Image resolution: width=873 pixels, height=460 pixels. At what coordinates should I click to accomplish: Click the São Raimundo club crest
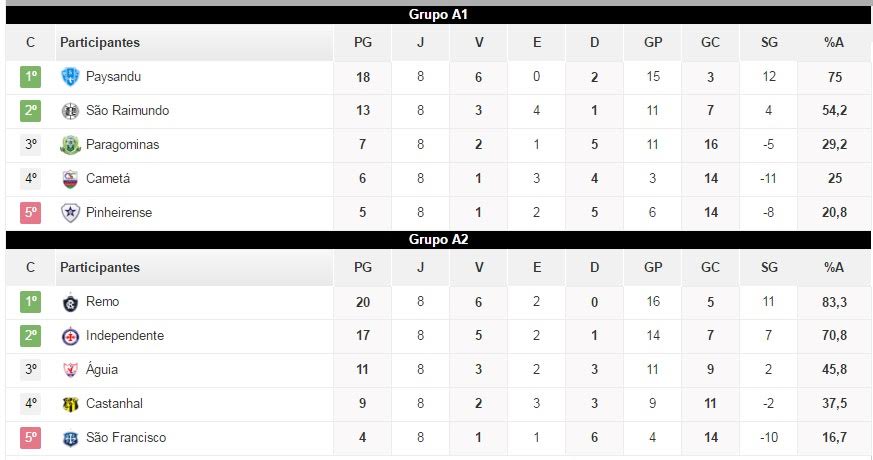[70, 111]
